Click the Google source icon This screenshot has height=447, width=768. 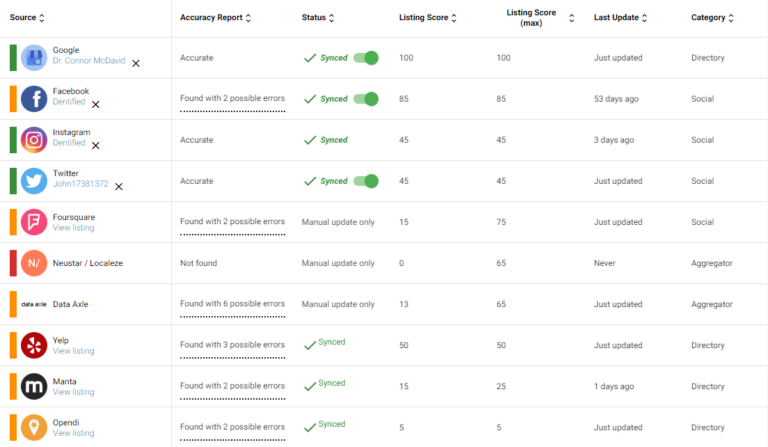[x=34, y=58]
